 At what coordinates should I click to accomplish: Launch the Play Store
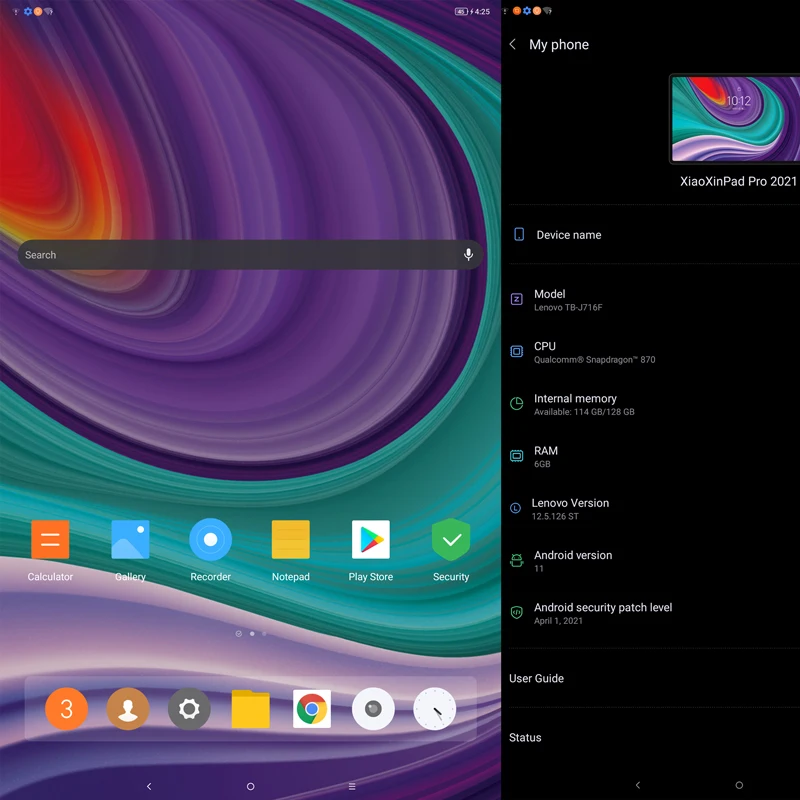[x=371, y=539]
